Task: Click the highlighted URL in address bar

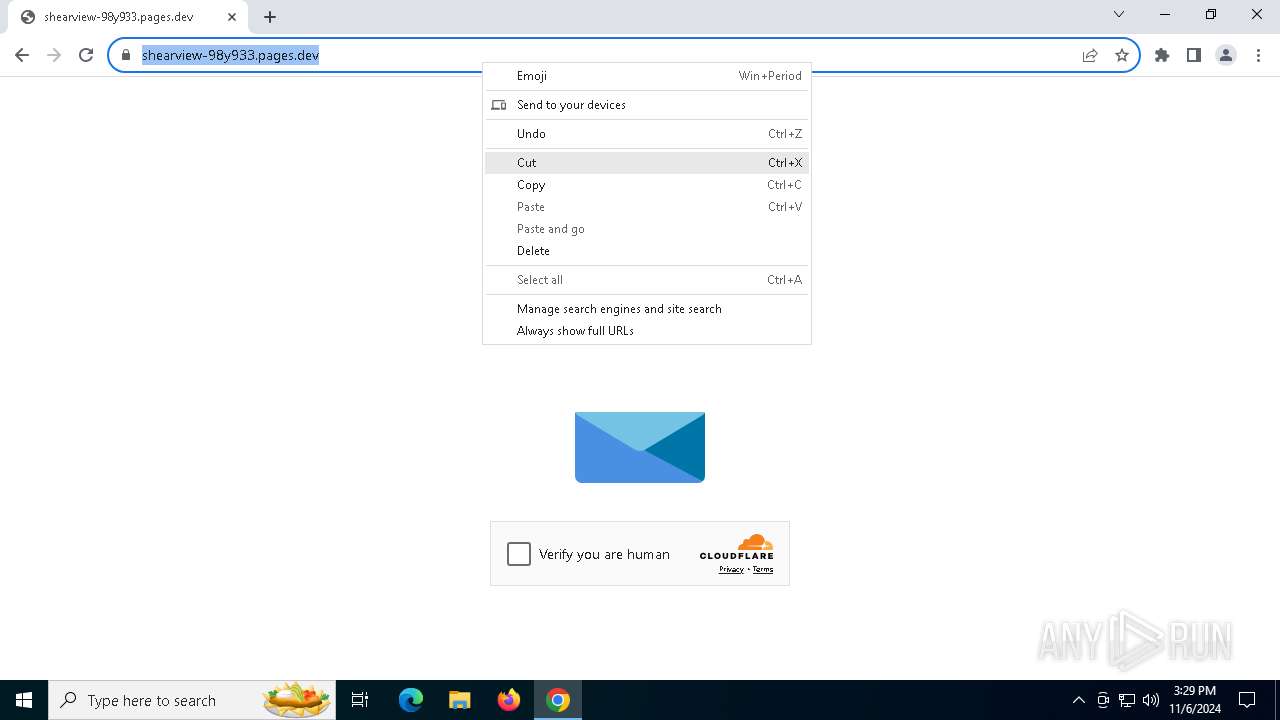Action: 230,55
